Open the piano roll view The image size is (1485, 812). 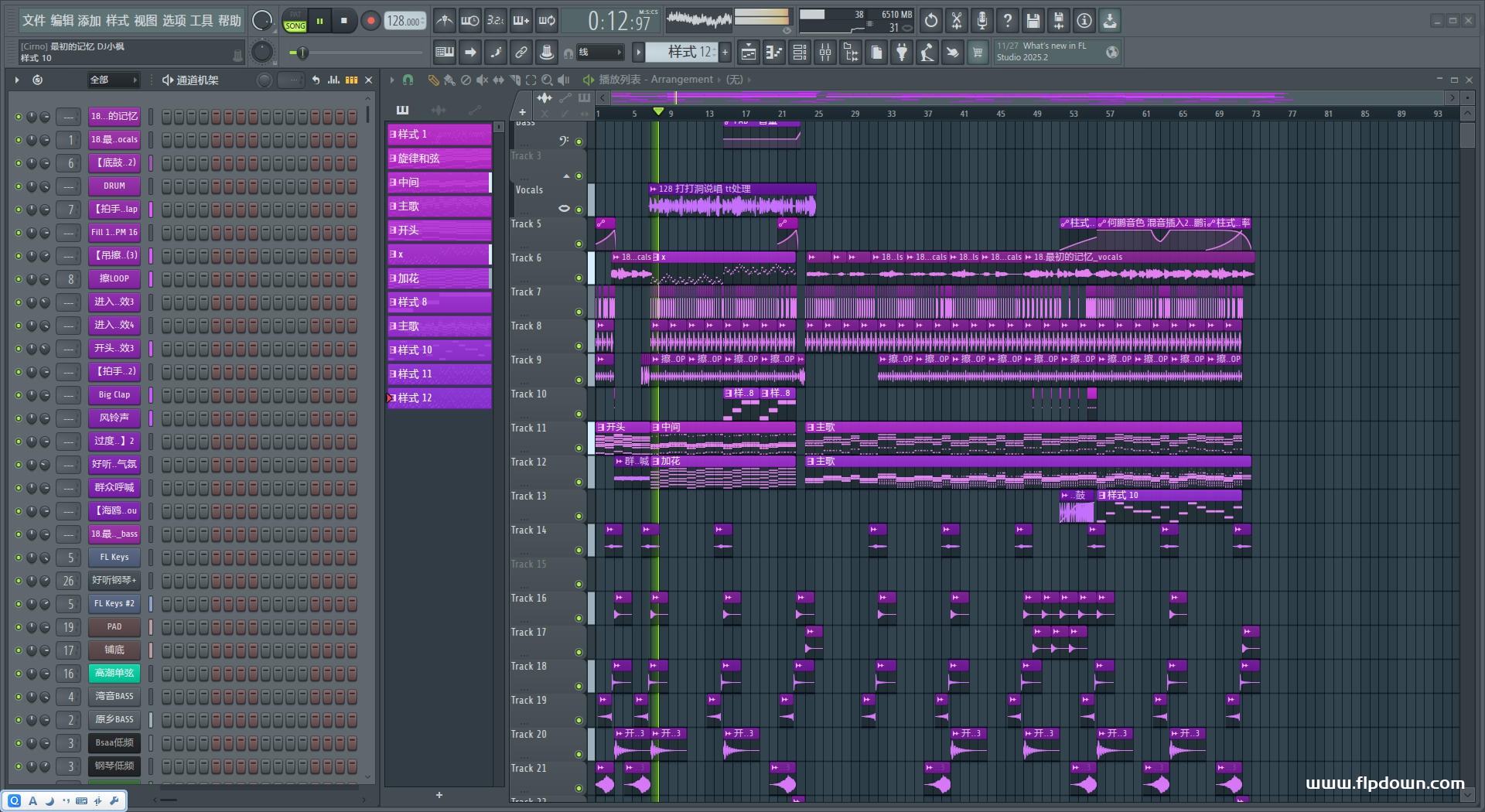[x=774, y=53]
